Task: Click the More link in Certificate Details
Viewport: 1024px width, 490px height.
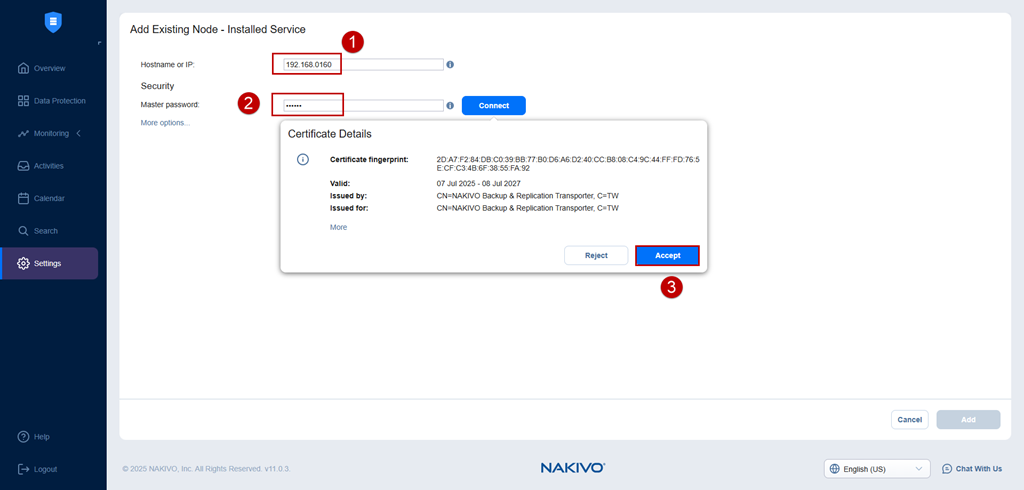Action: pyautogui.click(x=338, y=227)
